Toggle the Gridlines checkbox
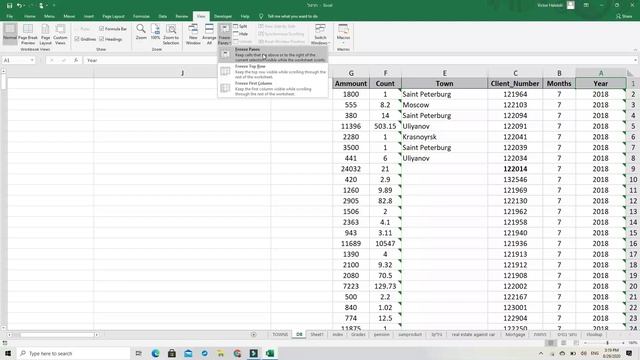Screen dimensions: 640x360 77,39
